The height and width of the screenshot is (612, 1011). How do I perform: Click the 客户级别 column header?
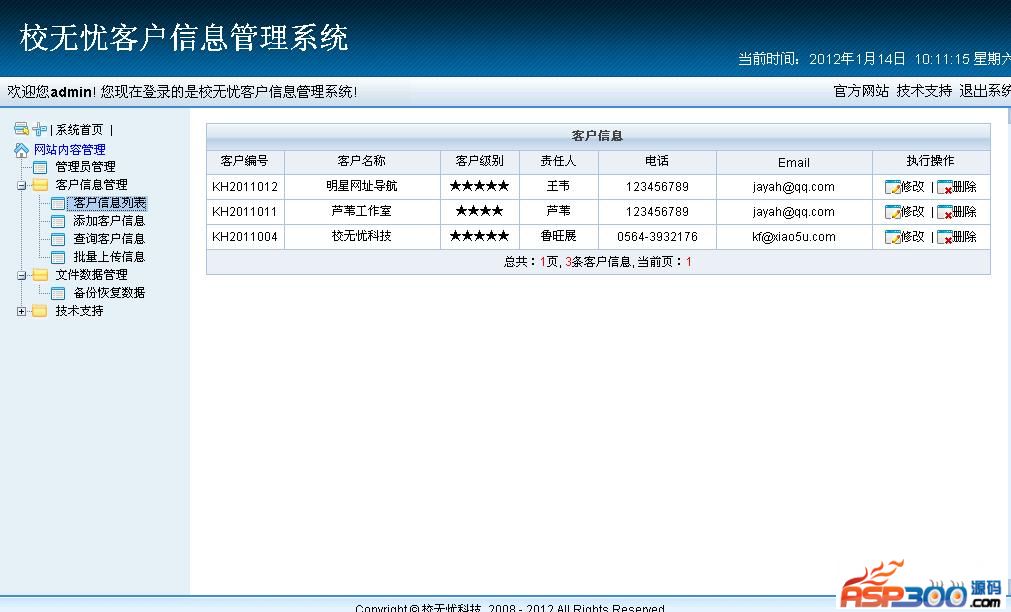click(x=479, y=161)
